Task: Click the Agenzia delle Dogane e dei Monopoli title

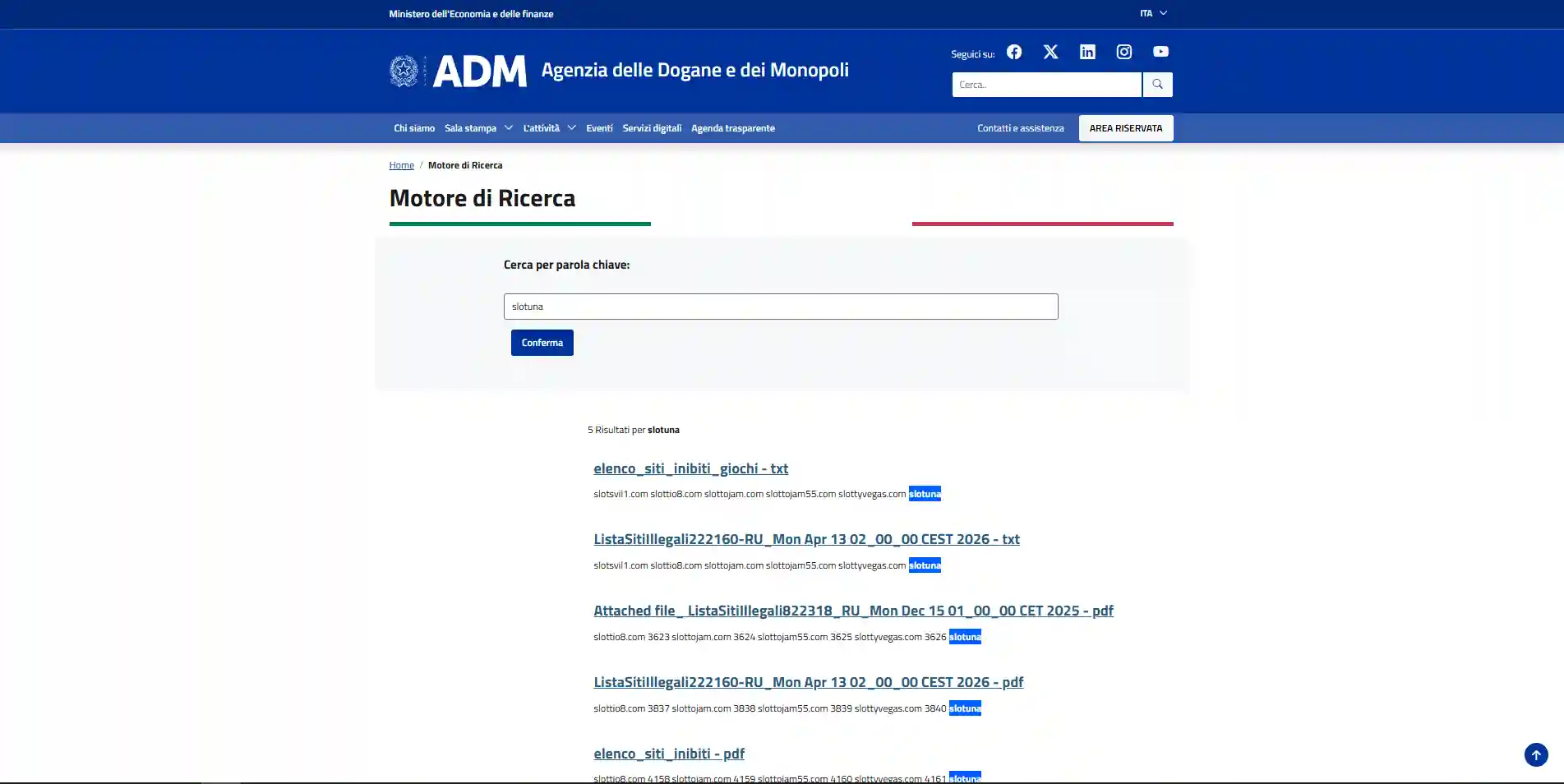Action: pos(694,70)
